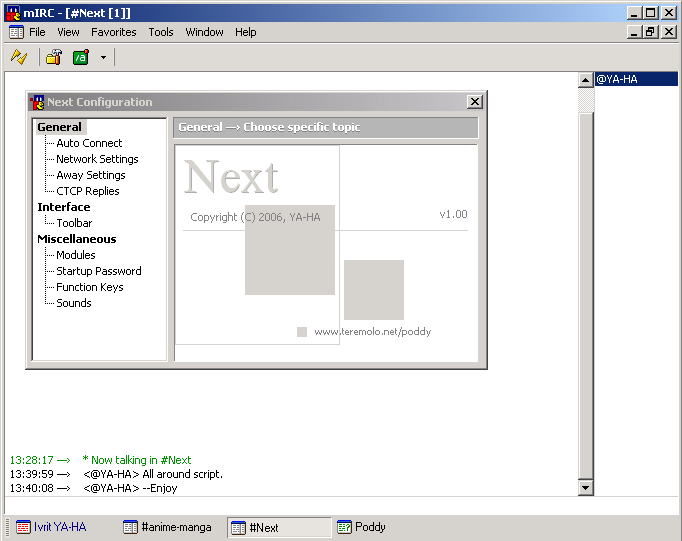Click the connect lightning bolt toolbar icon

(x=19, y=57)
